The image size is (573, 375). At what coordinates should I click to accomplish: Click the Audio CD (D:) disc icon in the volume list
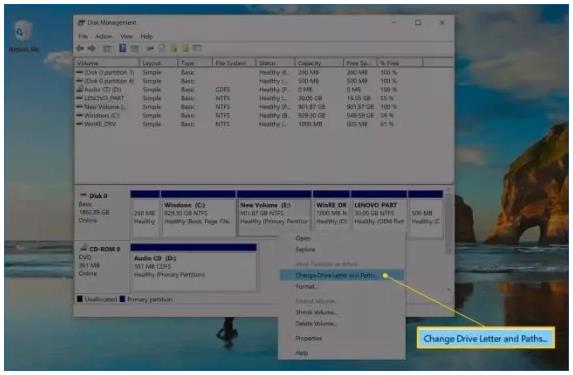[x=79, y=89]
